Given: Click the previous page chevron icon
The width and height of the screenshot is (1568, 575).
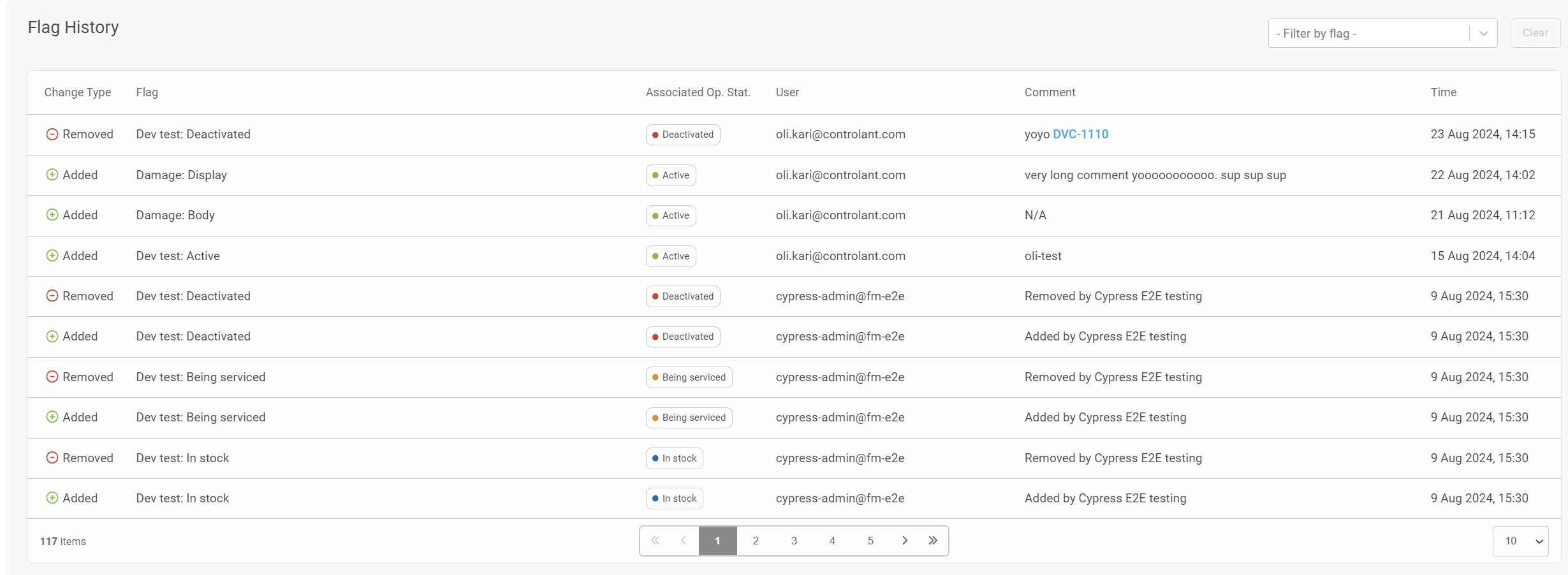Looking at the screenshot, I should tap(684, 541).
